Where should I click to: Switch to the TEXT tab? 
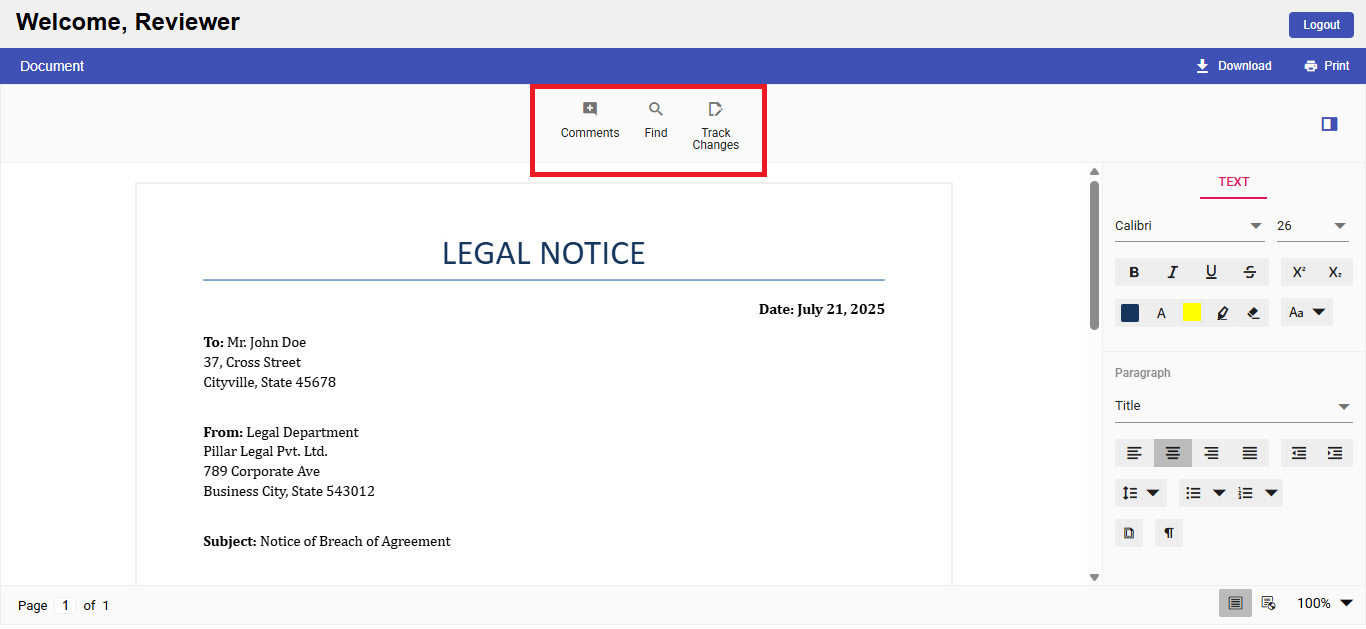point(1233,182)
